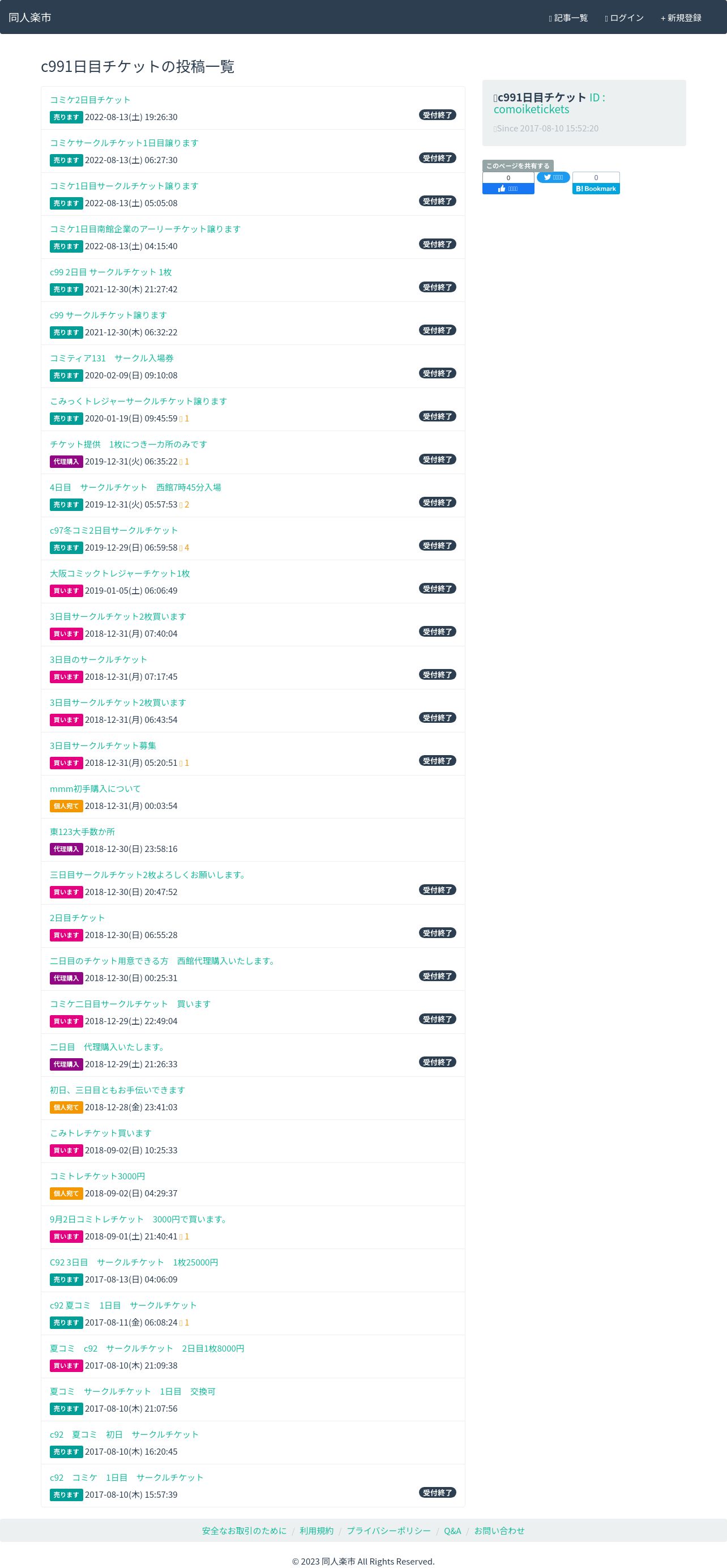This screenshot has width=727, height=1568.
Task: Click the 売ります tag on コミティア131 post
Action: tap(66, 376)
